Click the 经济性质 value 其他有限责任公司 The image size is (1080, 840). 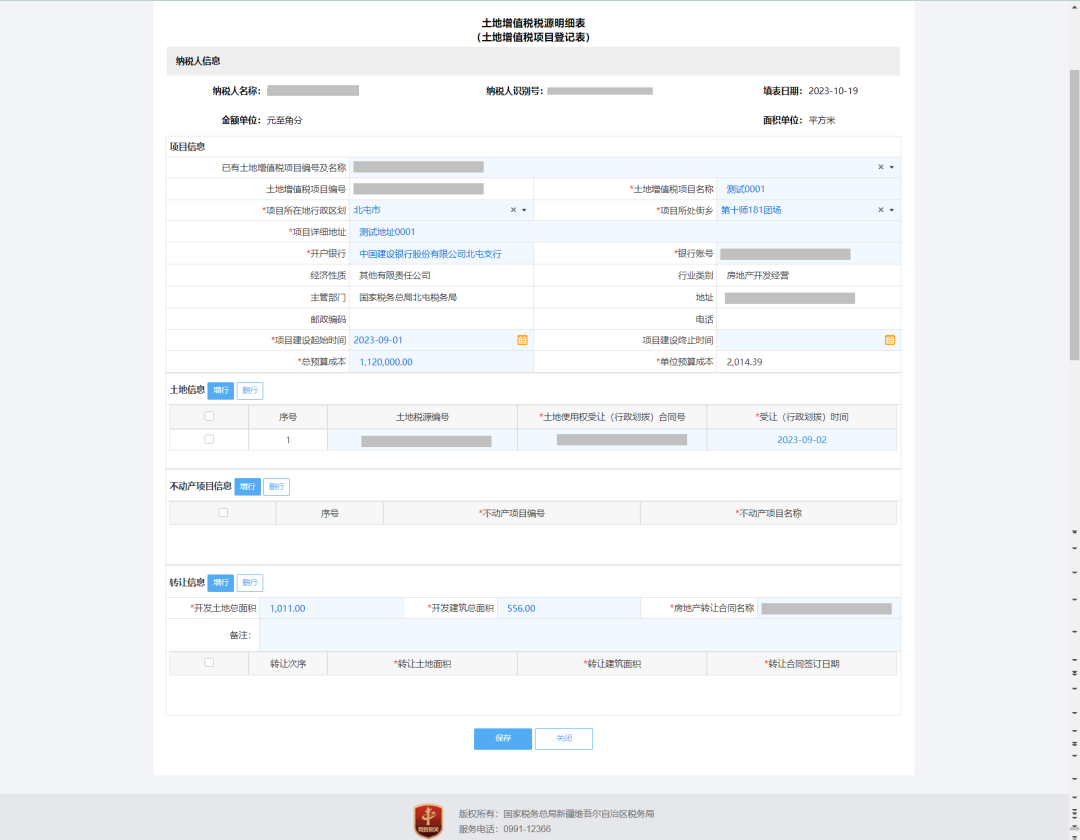[x=395, y=275]
